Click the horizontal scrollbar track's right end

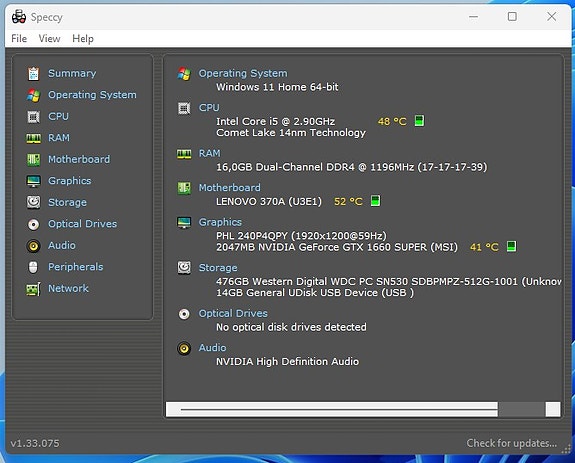point(553,409)
